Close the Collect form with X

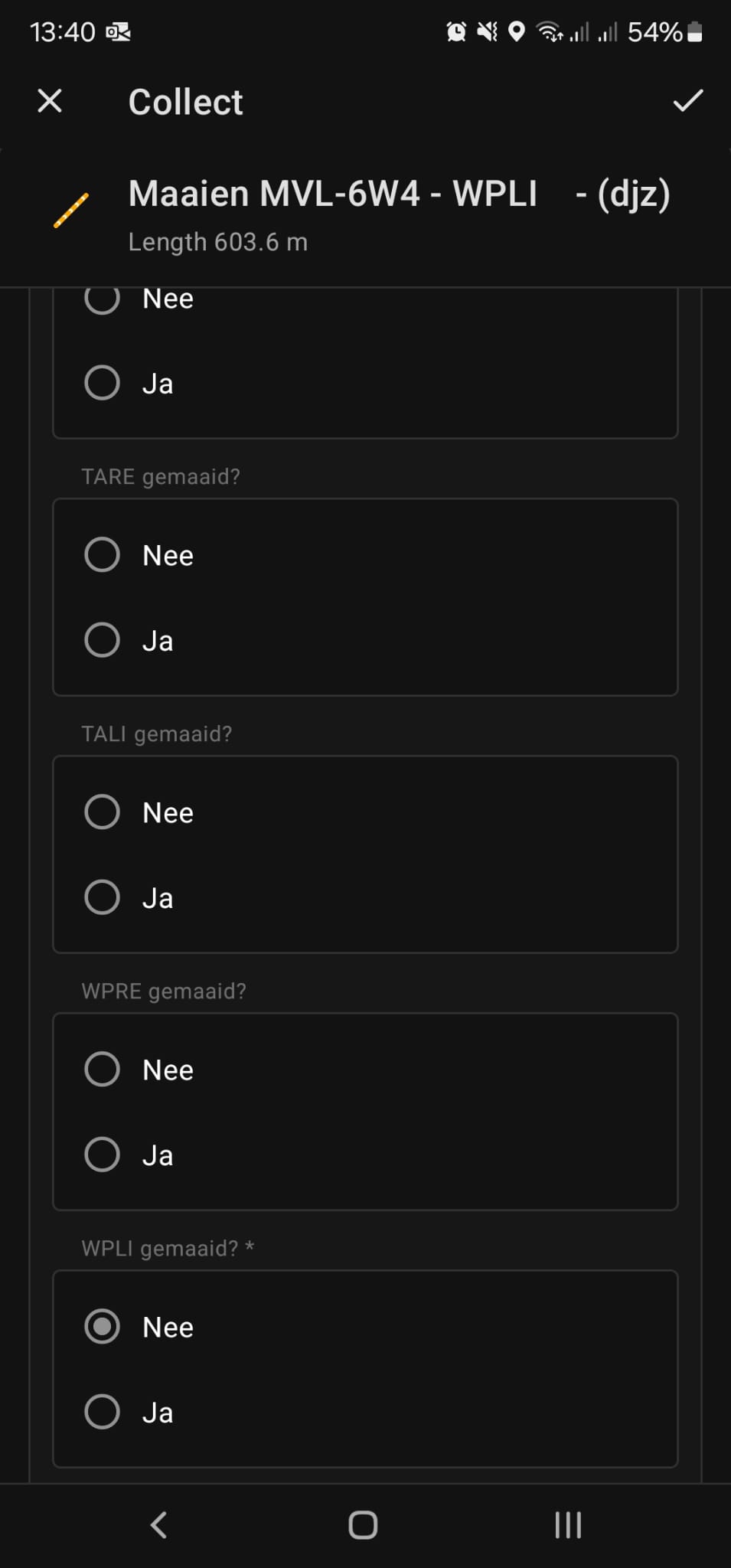50,101
